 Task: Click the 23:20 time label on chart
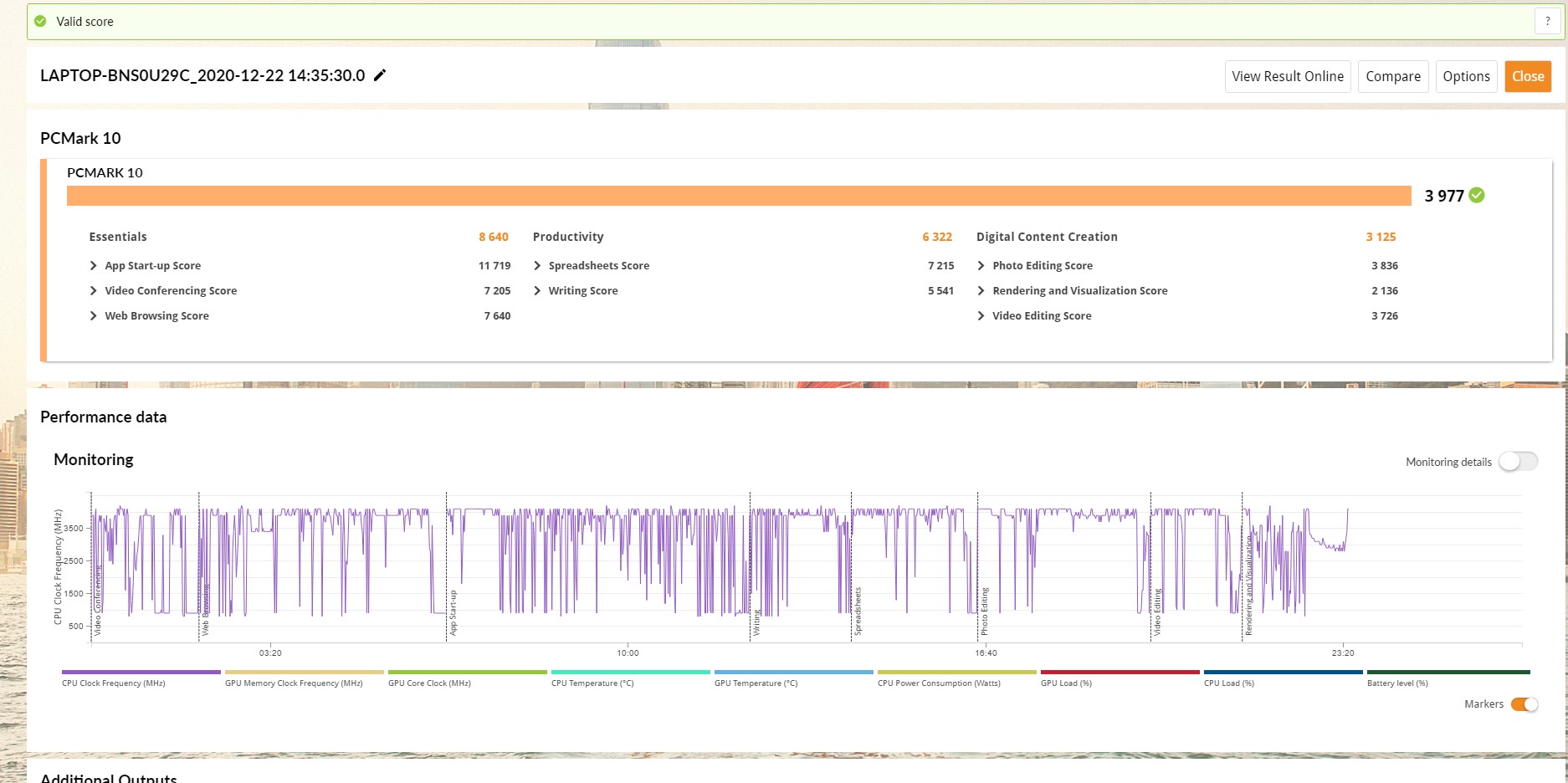1343,653
